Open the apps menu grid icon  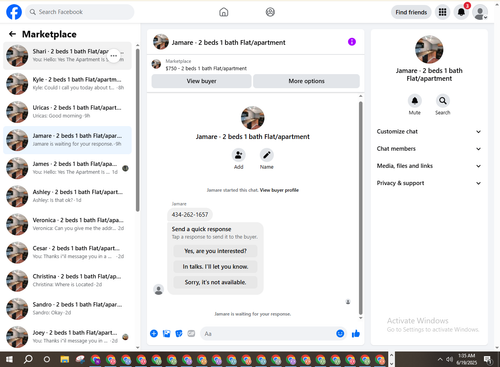coord(442,12)
